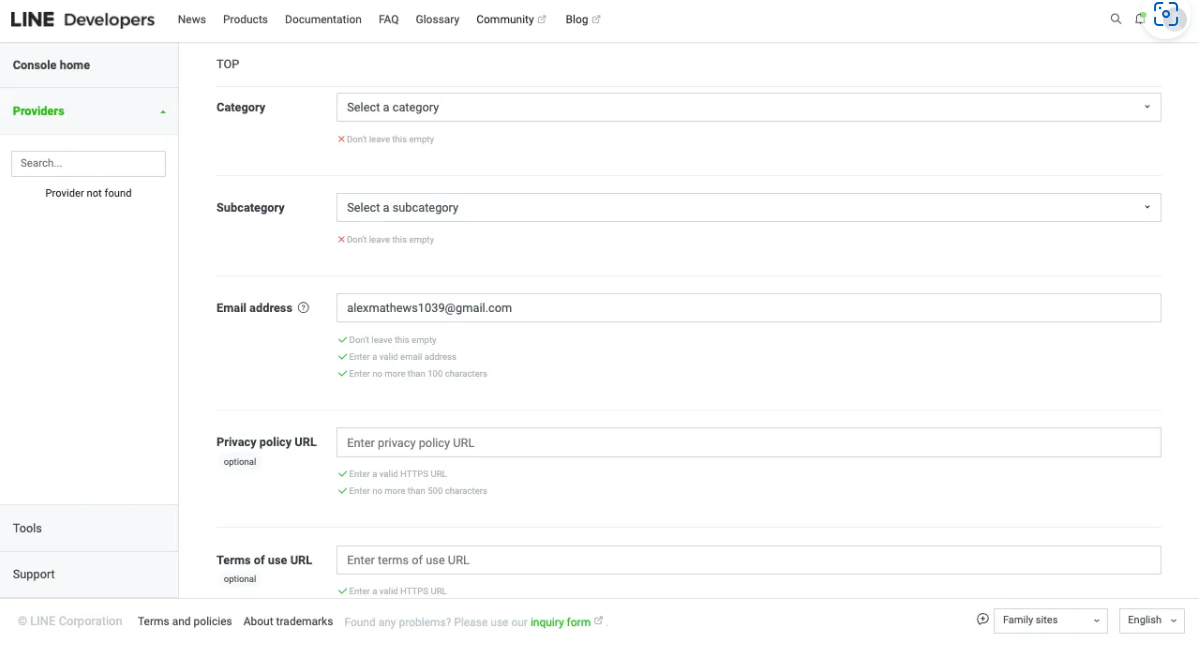Open the Family sites dropdown
Screen dimensions: 1203x654
pyautogui.click(x=1050, y=620)
